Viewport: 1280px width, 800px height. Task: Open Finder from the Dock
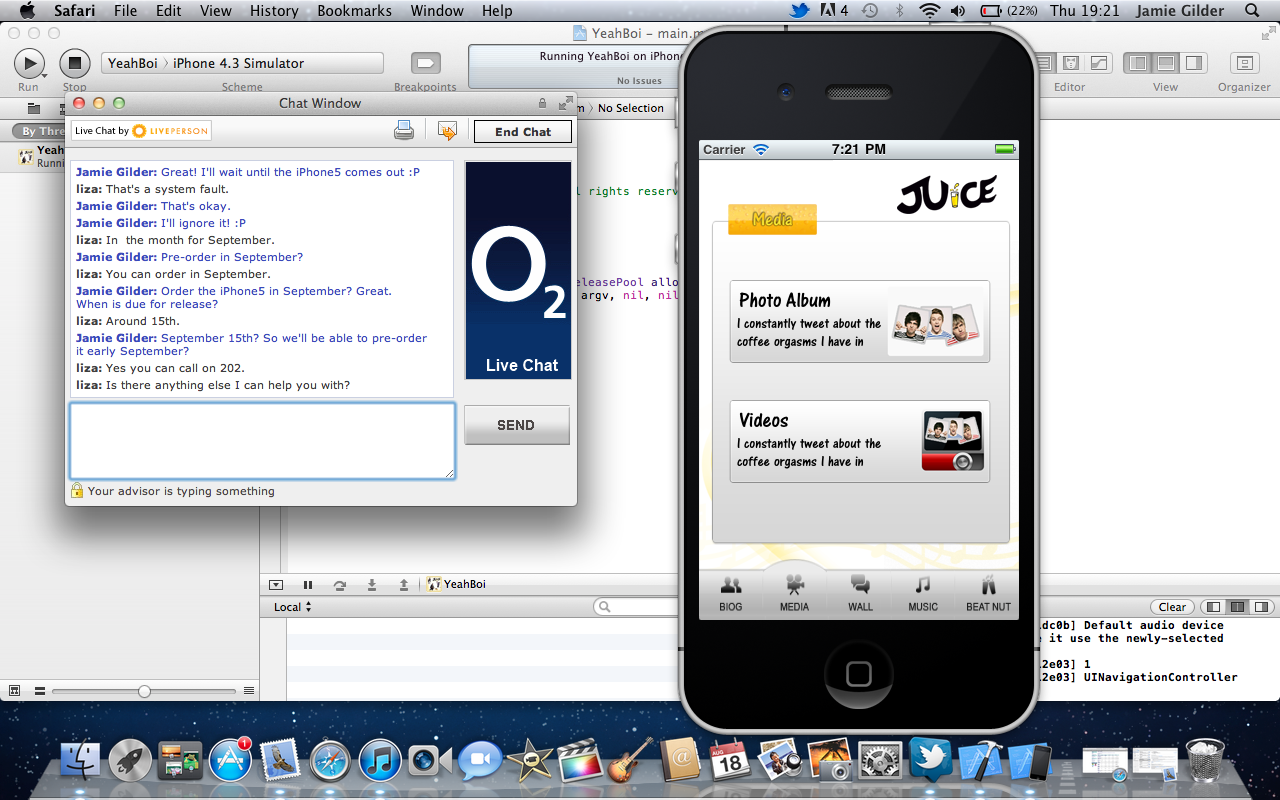pyautogui.click(x=80, y=762)
